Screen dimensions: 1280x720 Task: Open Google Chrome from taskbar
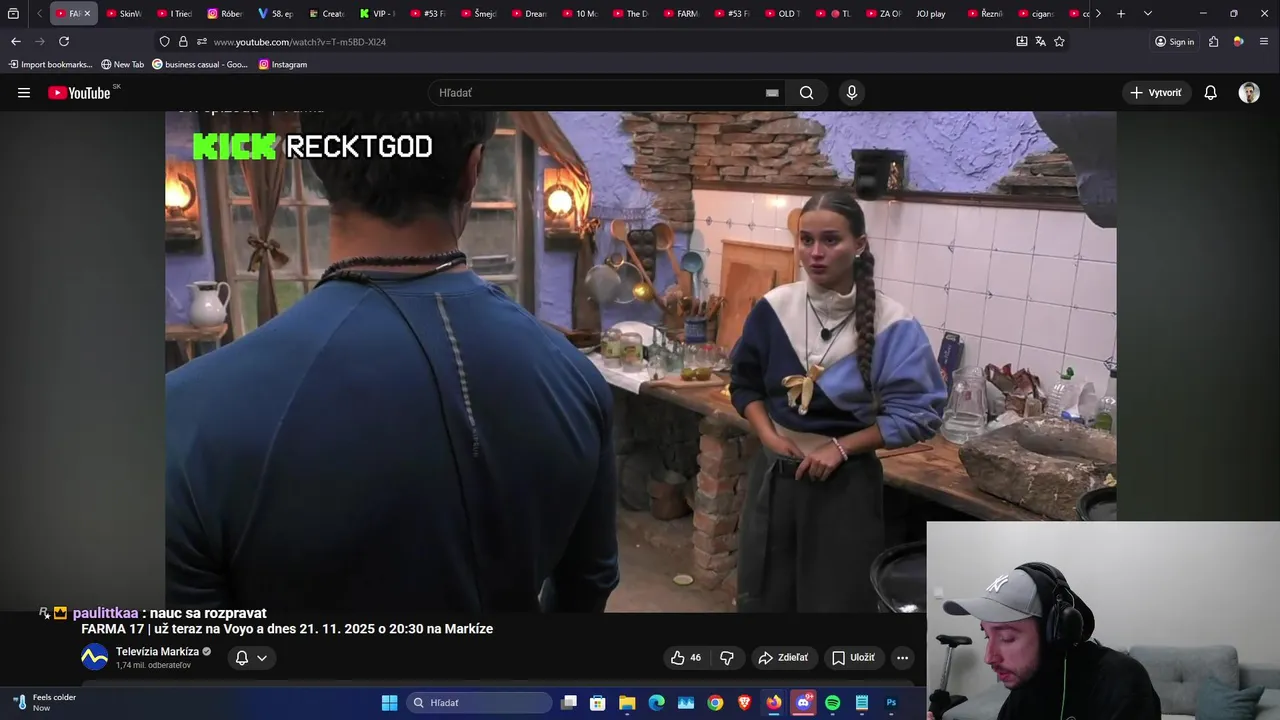[x=715, y=703]
